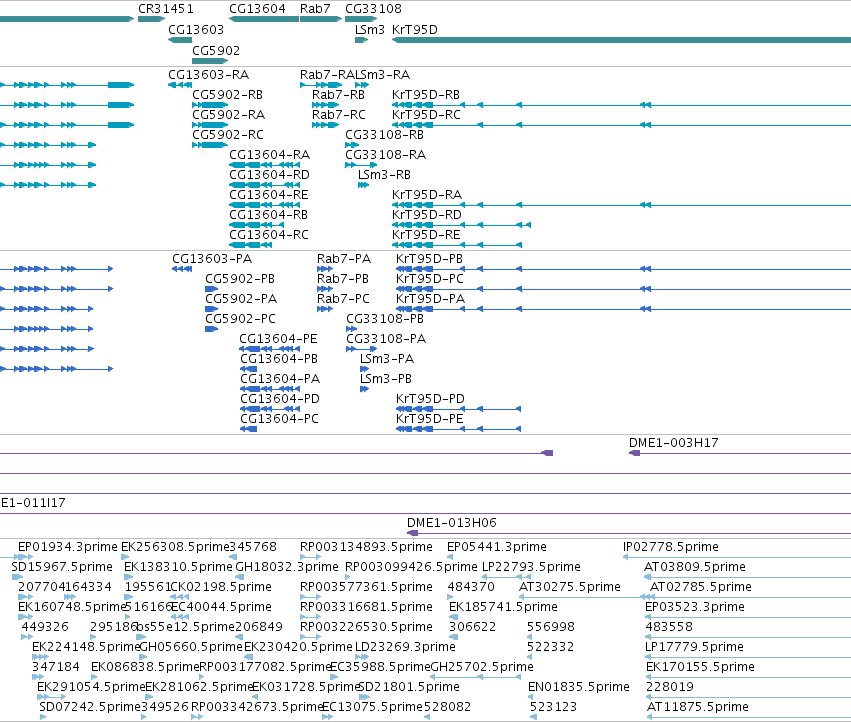
Task: Click the CG5902-PB protein label
Action: [240, 278]
